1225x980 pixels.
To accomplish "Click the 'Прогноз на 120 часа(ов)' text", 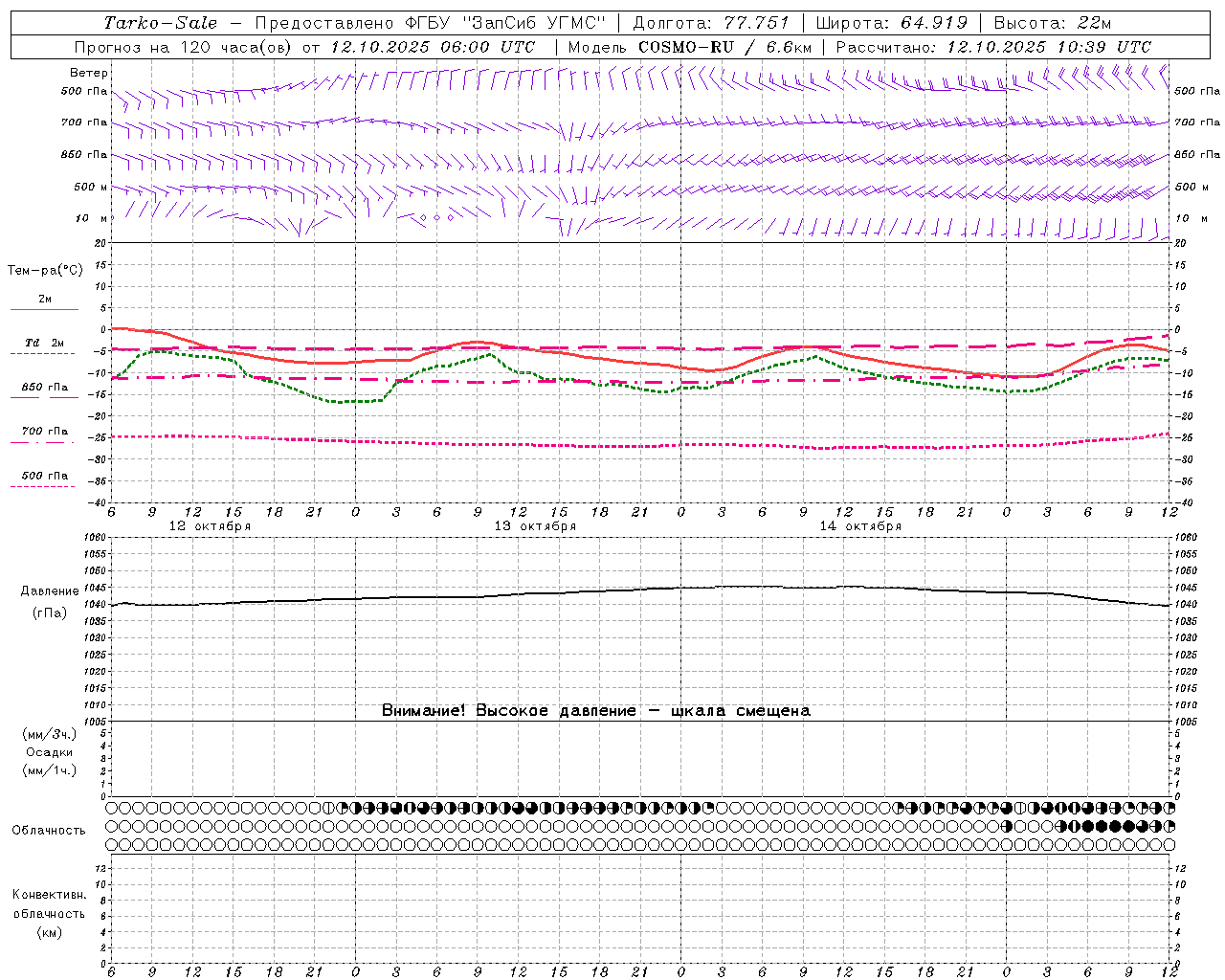I will point(185,47).
